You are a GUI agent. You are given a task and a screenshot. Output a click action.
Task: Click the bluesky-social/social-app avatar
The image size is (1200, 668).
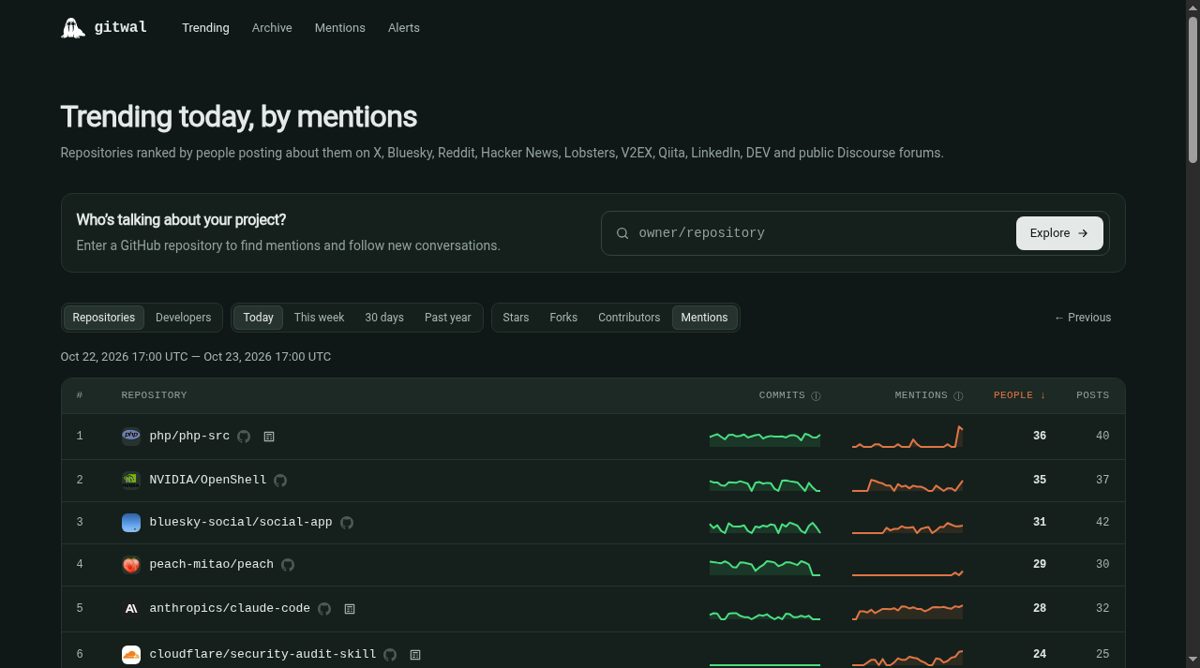[x=131, y=522]
